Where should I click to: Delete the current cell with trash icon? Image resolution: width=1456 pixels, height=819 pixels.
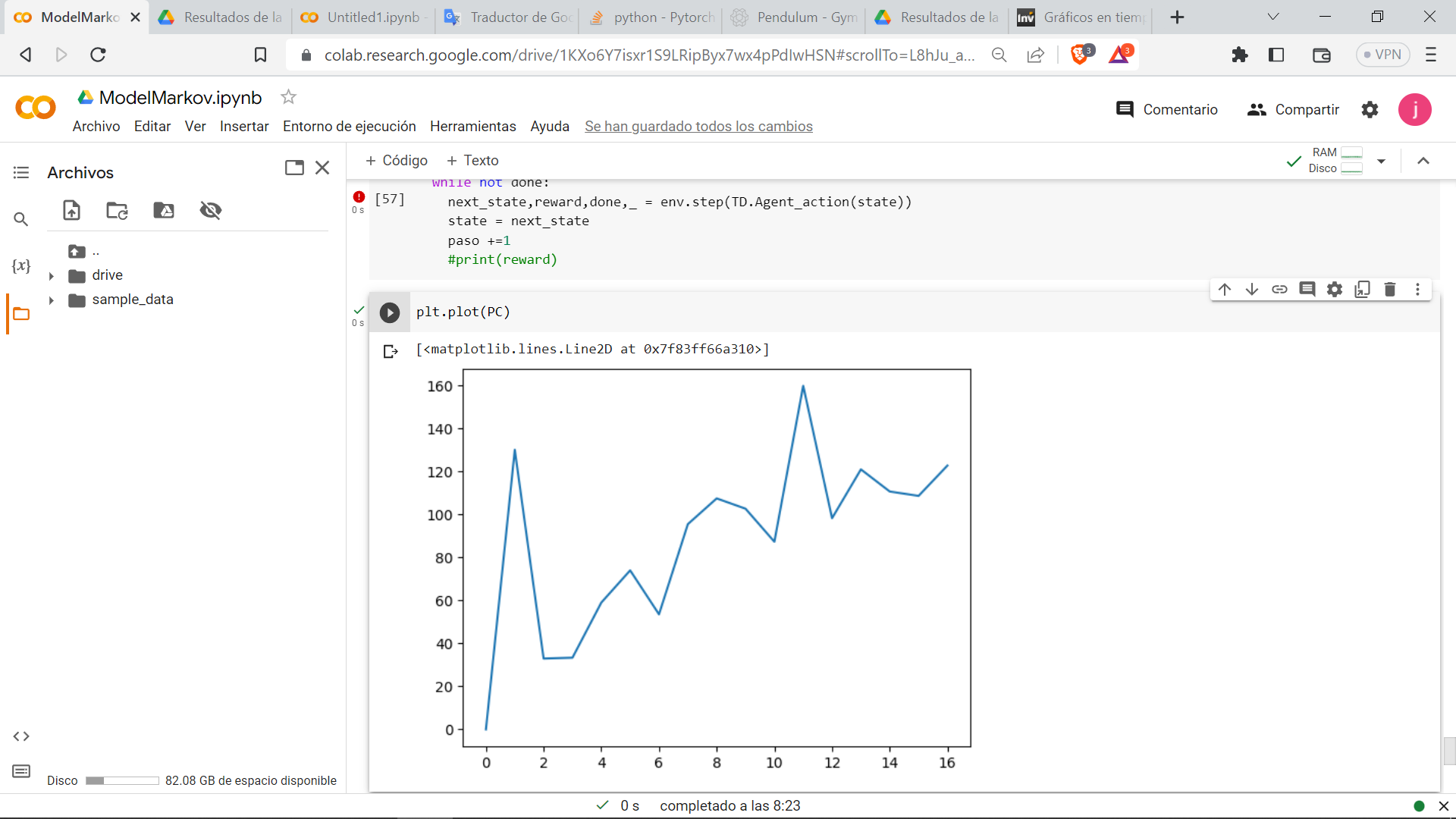point(1389,289)
